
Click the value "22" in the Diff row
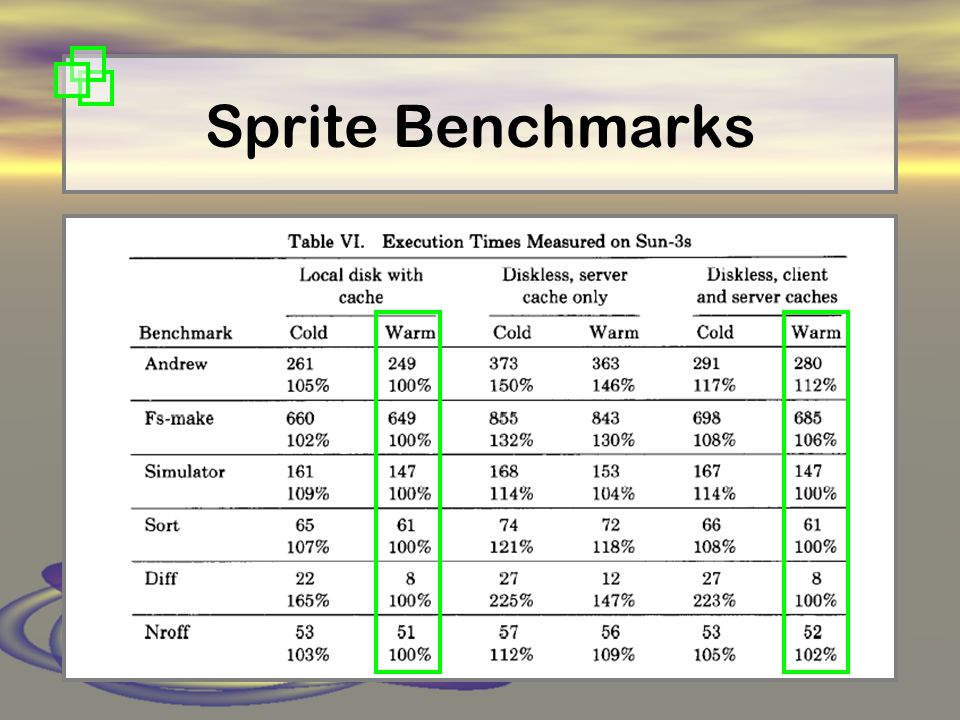[304, 579]
